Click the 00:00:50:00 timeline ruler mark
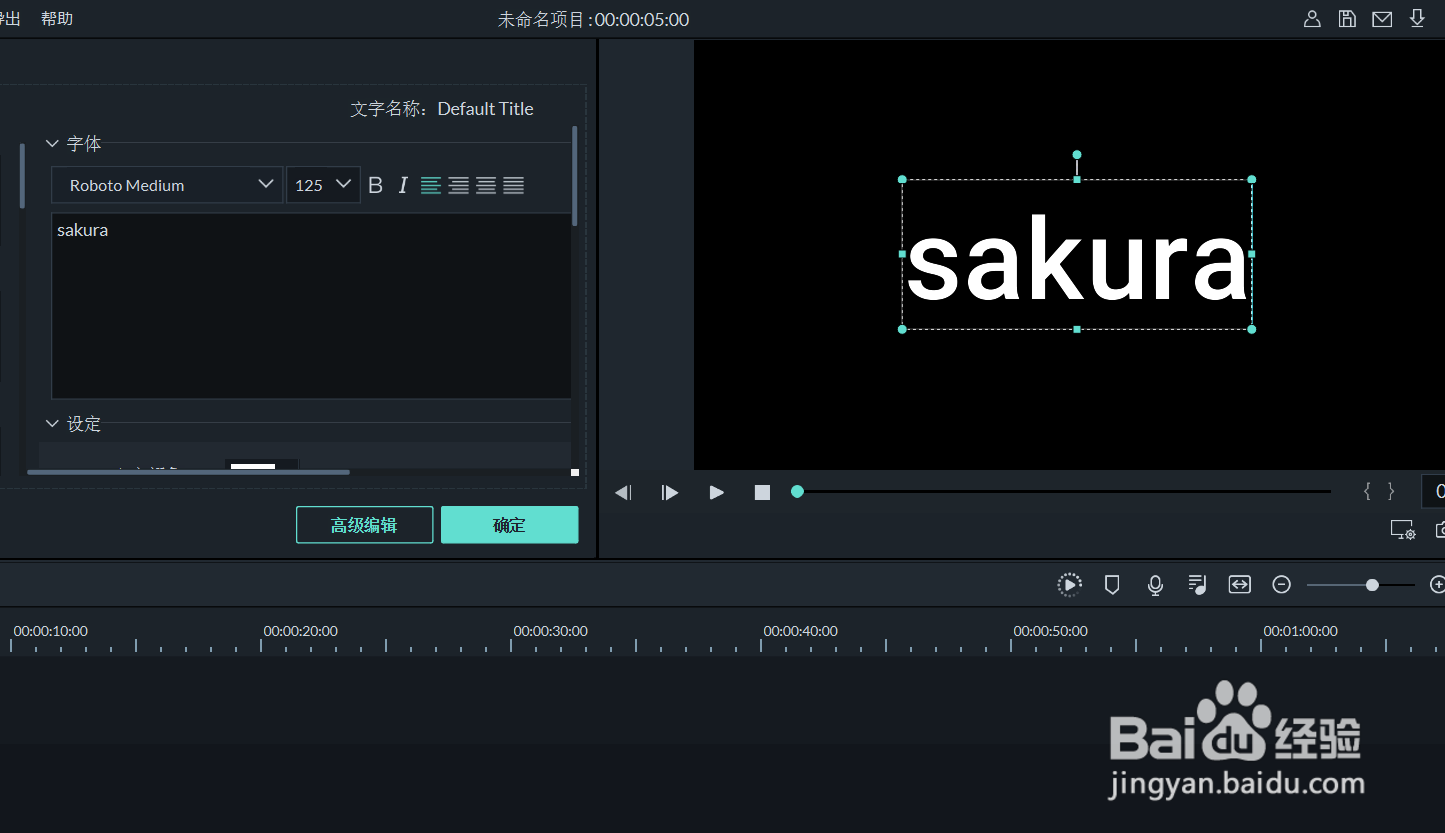Viewport: 1445px width, 833px height. click(1050, 631)
